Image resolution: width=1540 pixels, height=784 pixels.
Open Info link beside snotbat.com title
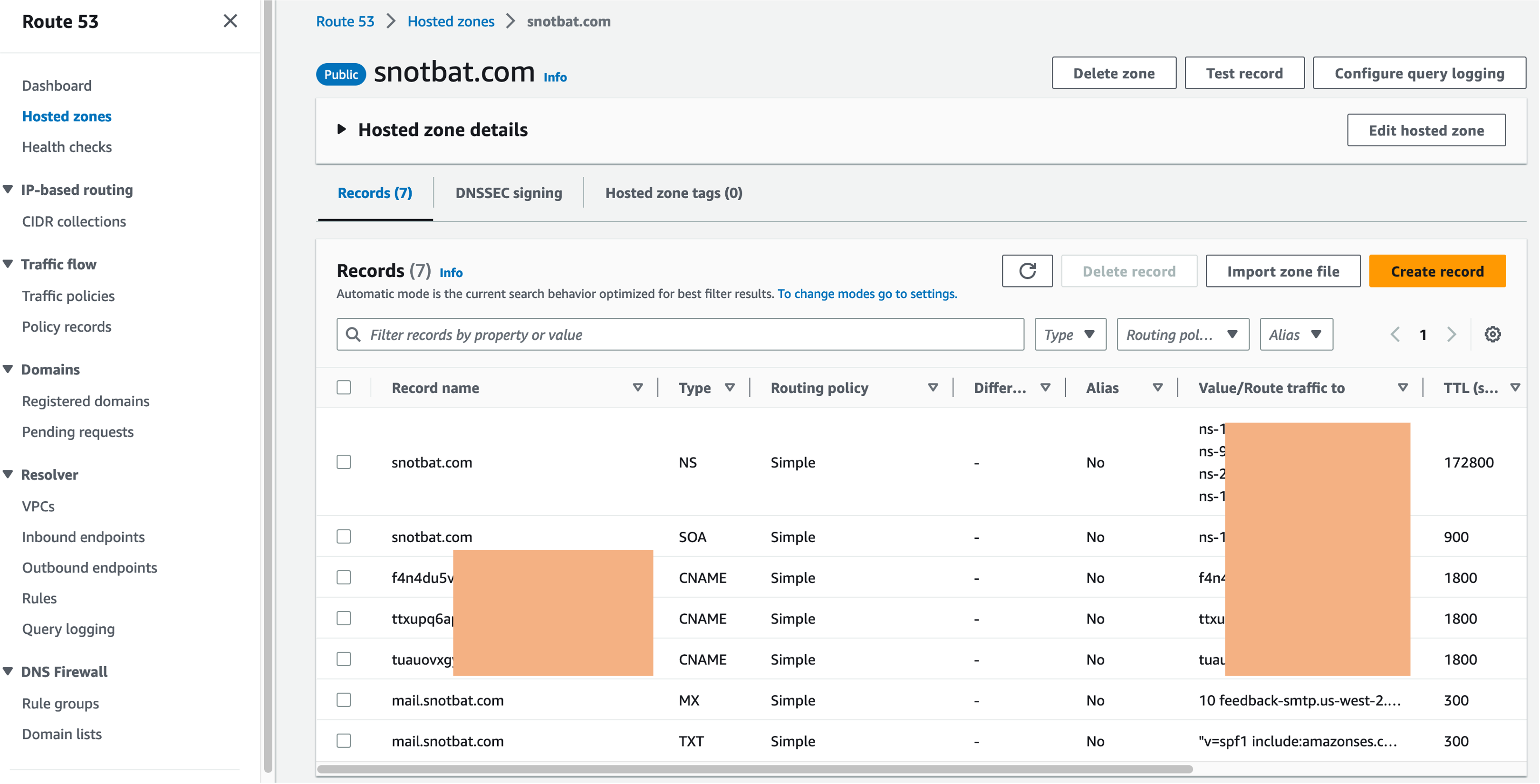pos(555,77)
